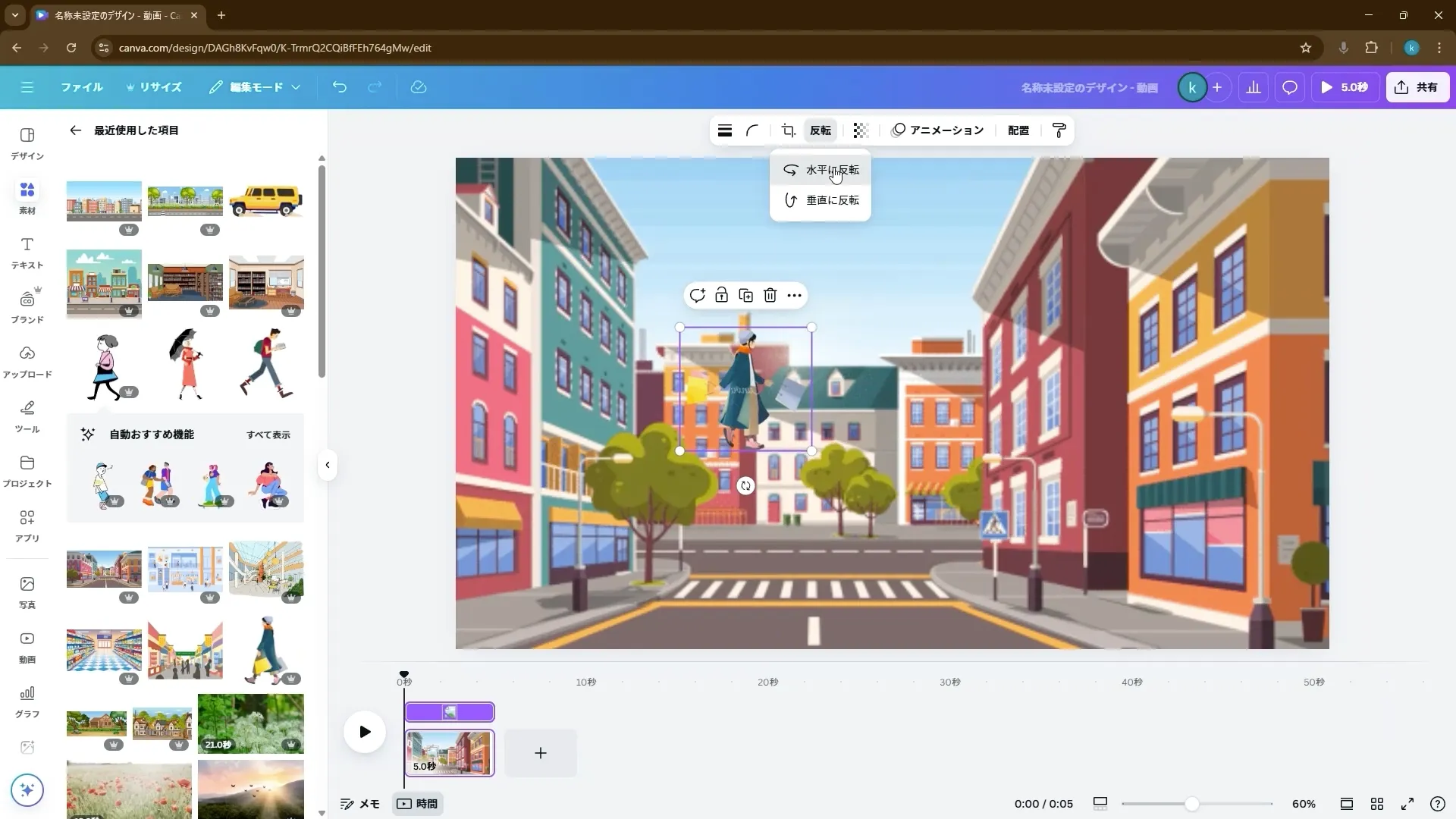The width and height of the screenshot is (1456, 819).
Task: Open Canva AI with the sparkle button
Action: tap(27, 789)
